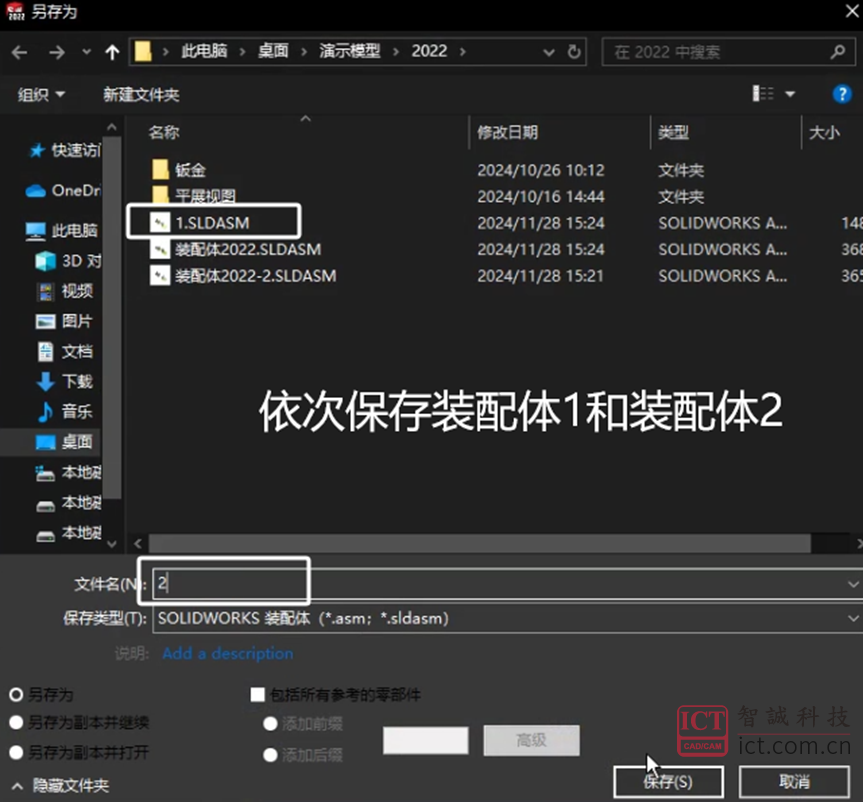Click the horizontal scrollbar in file list
863x802 pixels.
click(x=479, y=544)
